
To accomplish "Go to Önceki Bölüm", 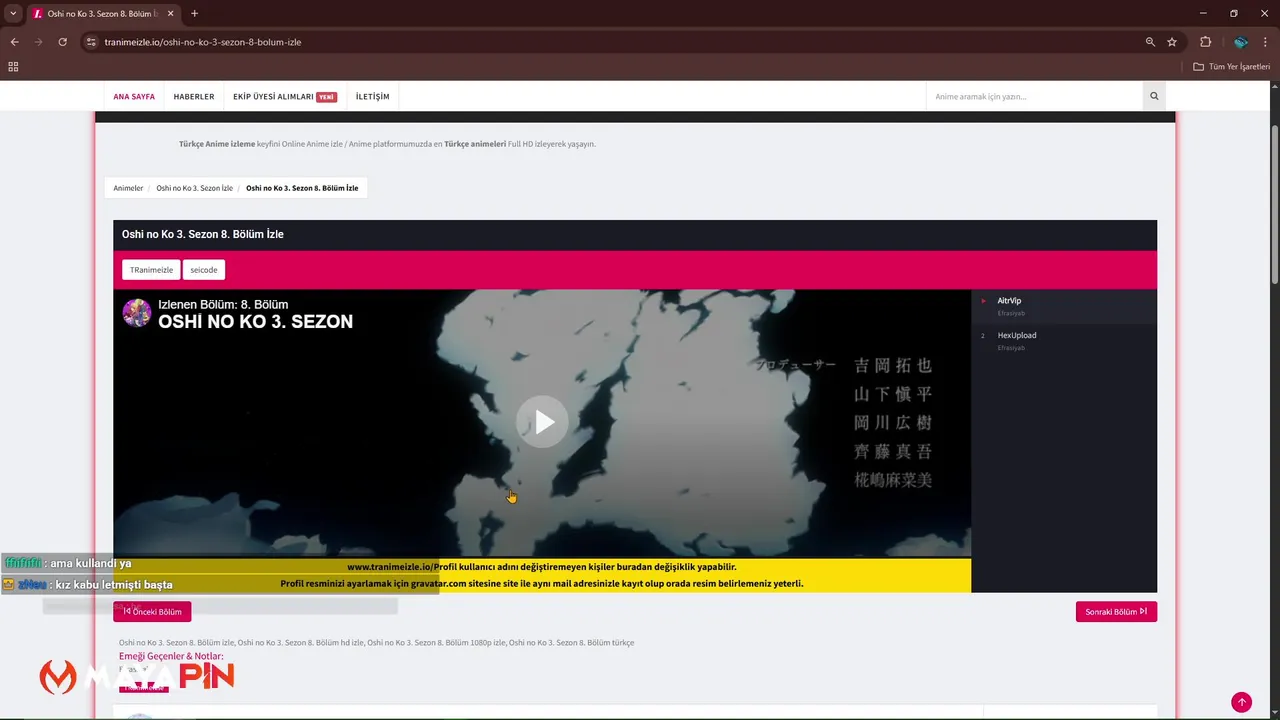I will pos(152,611).
